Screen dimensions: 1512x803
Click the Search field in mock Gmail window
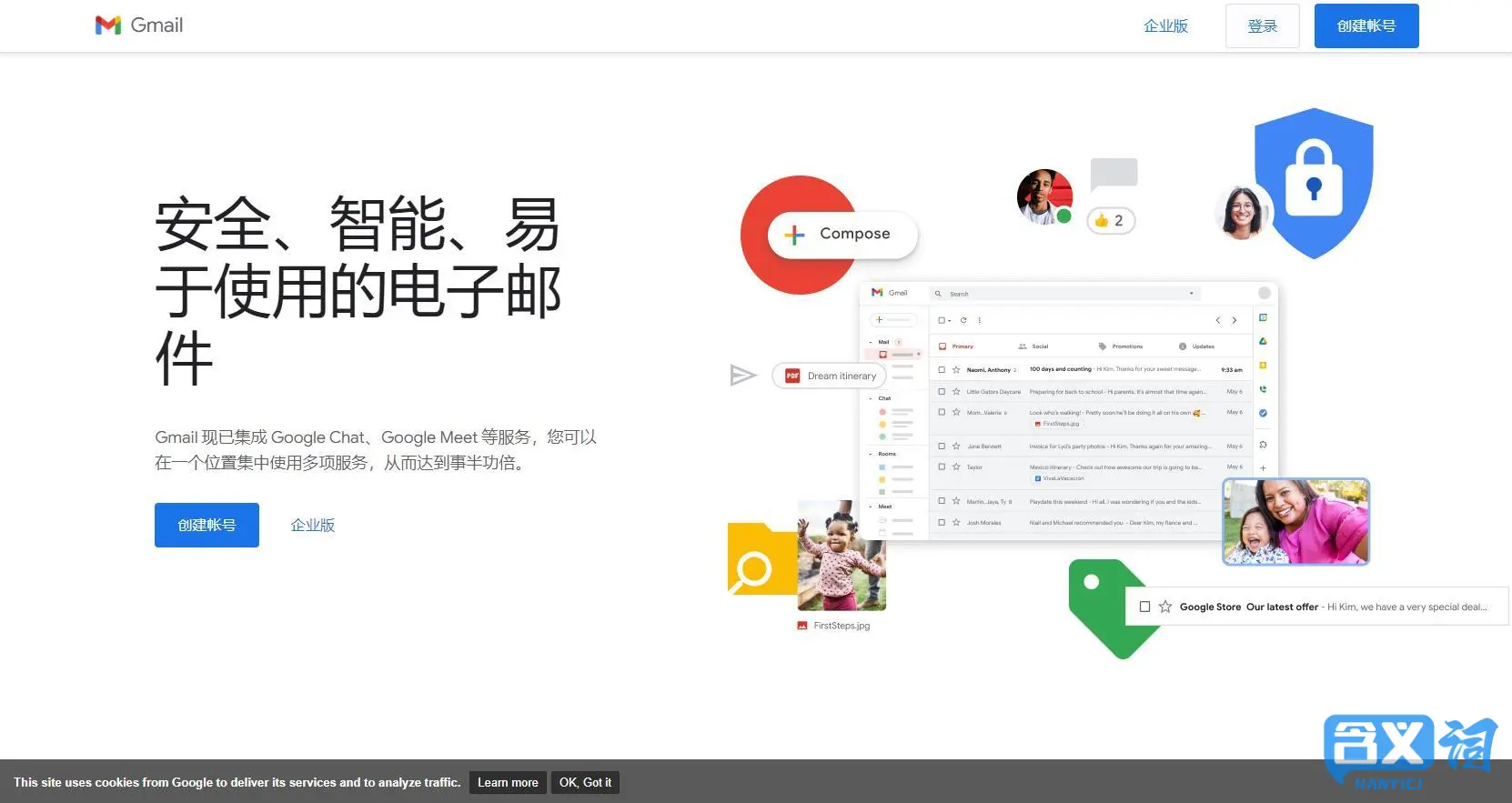click(x=1064, y=294)
